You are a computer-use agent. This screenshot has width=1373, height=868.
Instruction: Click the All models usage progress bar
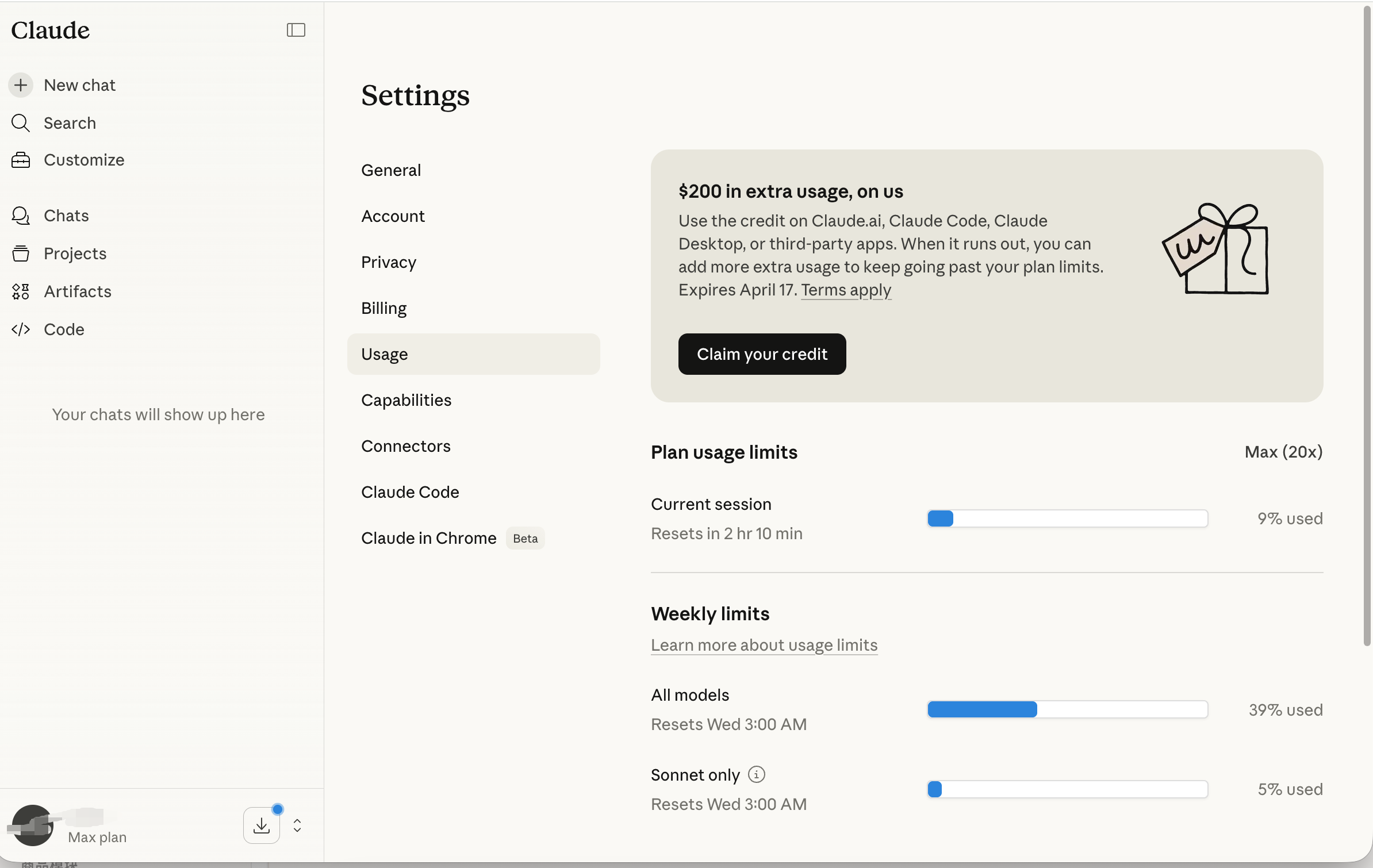click(1067, 709)
